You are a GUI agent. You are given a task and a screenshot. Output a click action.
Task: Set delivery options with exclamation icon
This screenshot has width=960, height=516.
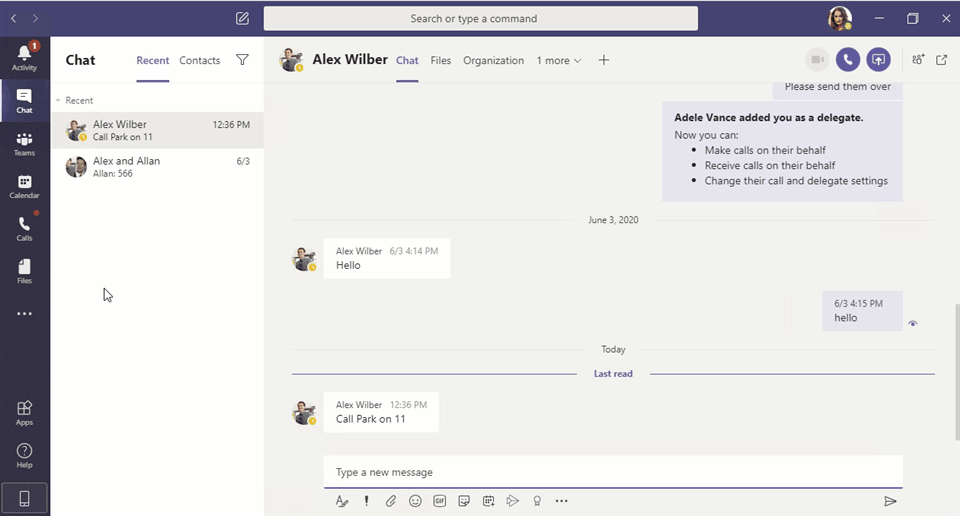pos(366,501)
